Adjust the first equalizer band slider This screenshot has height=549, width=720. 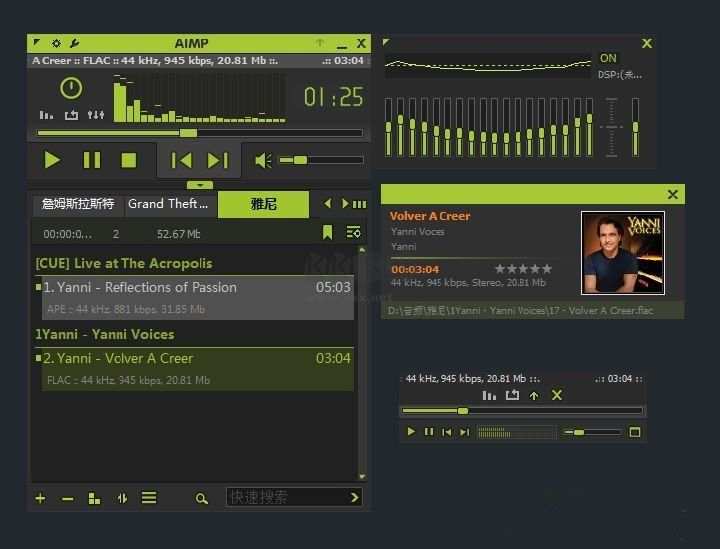pyautogui.click(x=388, y=127)
